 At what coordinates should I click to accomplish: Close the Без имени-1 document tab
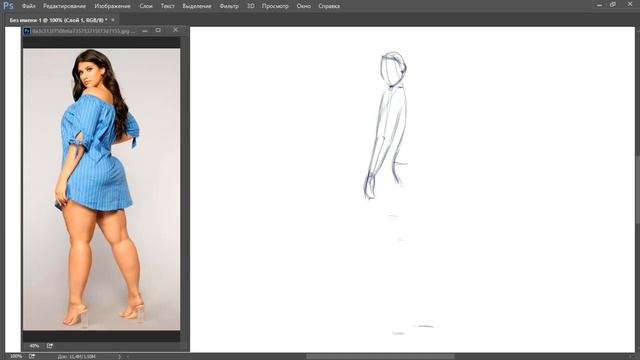pyautogui.click(x=113, y=20)
